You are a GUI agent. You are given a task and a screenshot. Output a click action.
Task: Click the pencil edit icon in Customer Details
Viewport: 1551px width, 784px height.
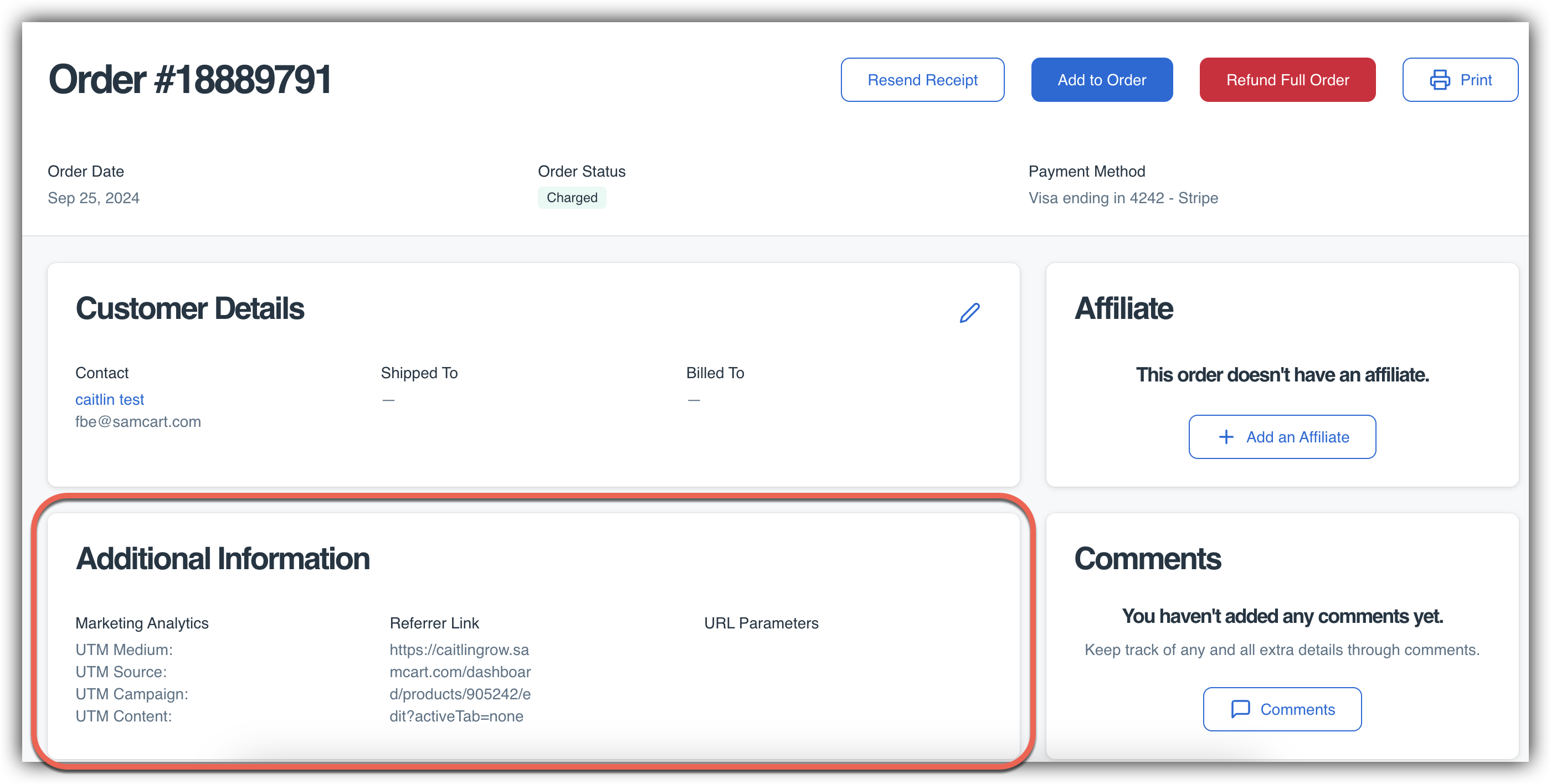969,312
